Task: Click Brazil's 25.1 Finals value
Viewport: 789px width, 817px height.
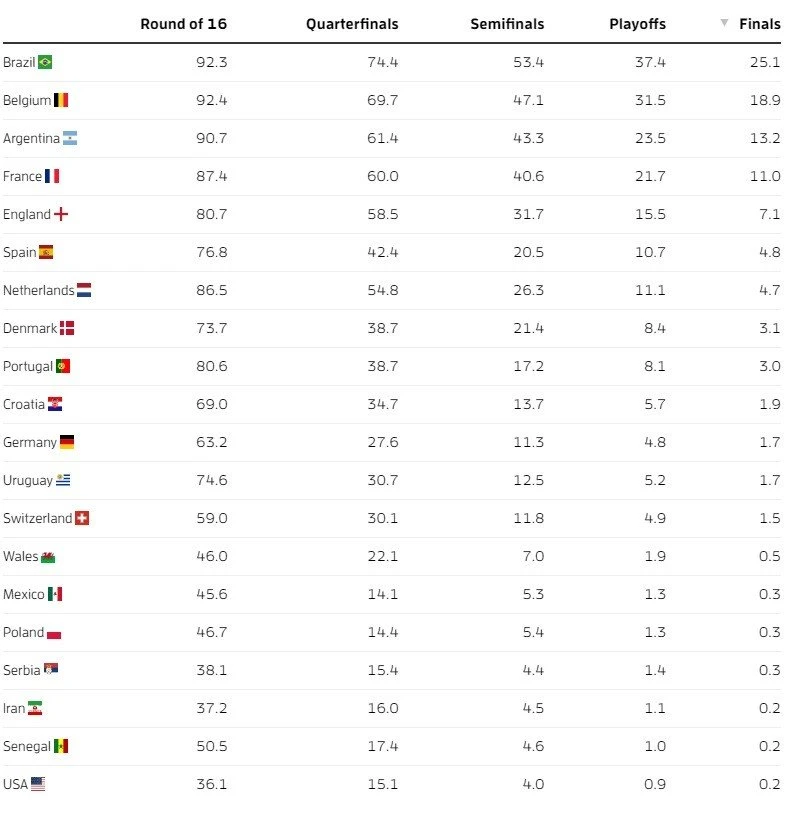Action: (x=765, y=62)
